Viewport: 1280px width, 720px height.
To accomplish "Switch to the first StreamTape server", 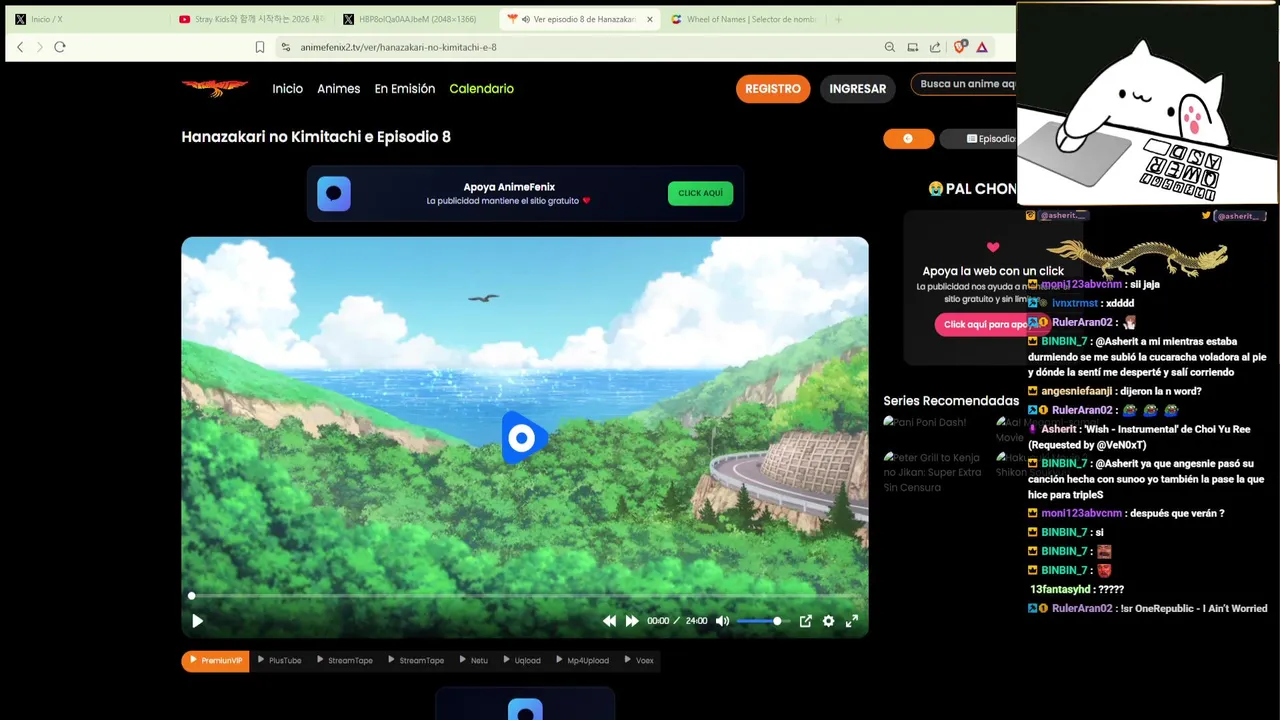I will point(344,661).
